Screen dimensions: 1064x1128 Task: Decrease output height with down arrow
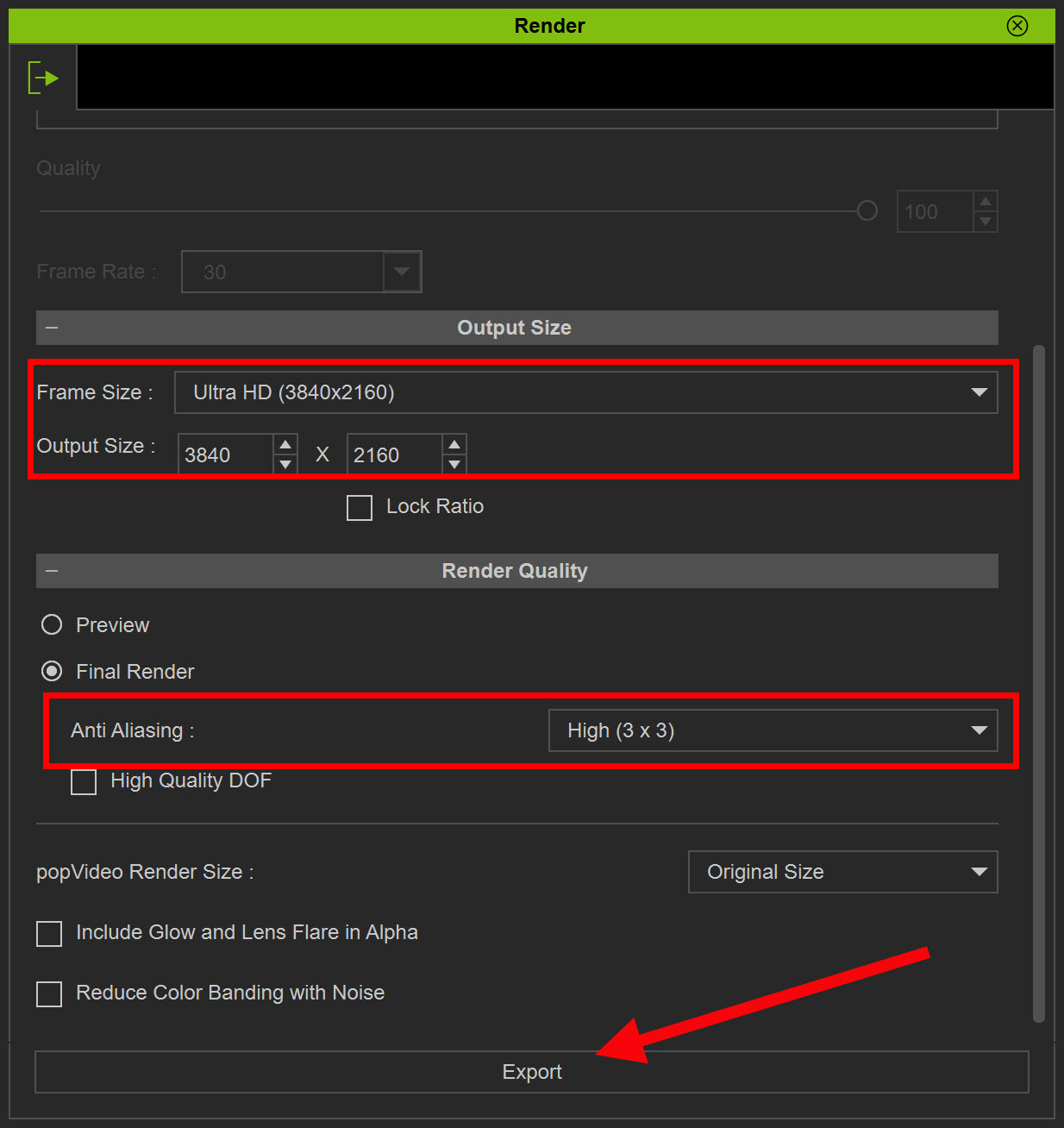click(454, 464)
